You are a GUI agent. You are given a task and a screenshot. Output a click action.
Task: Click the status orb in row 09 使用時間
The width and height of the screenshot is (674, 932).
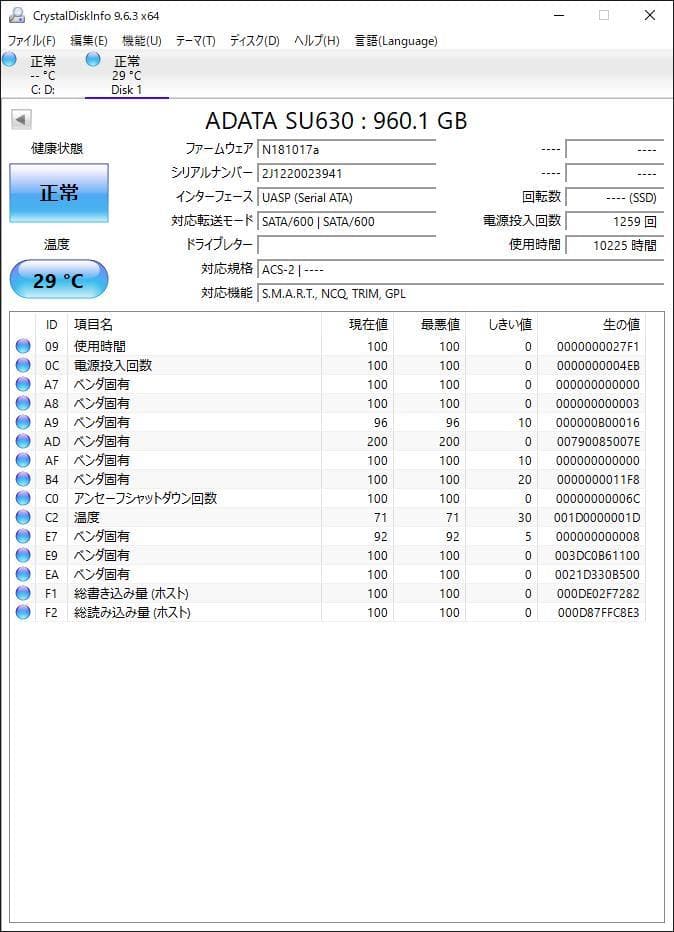(23, 346)
